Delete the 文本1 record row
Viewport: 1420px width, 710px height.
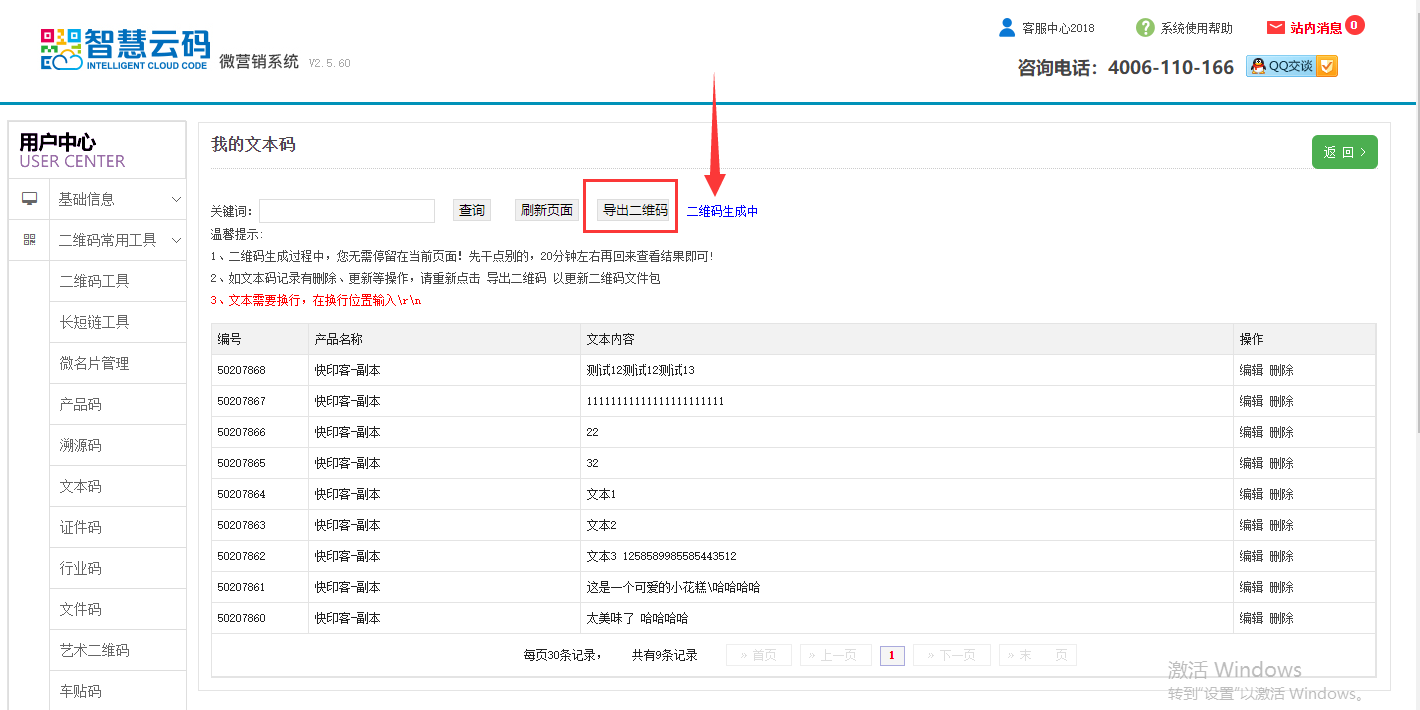[1281, 494]
